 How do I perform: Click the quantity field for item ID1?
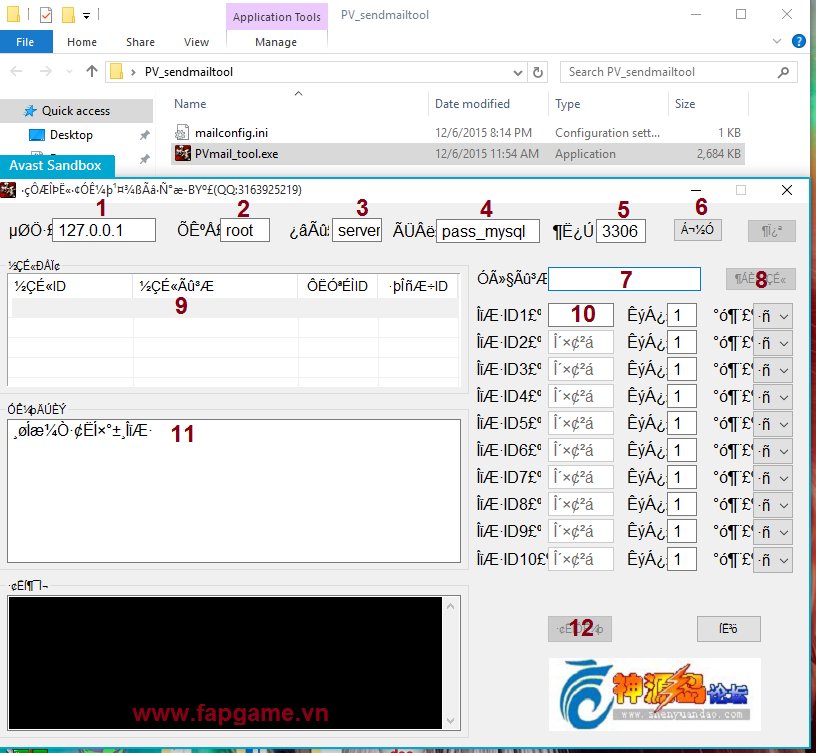tap(682, 315)
